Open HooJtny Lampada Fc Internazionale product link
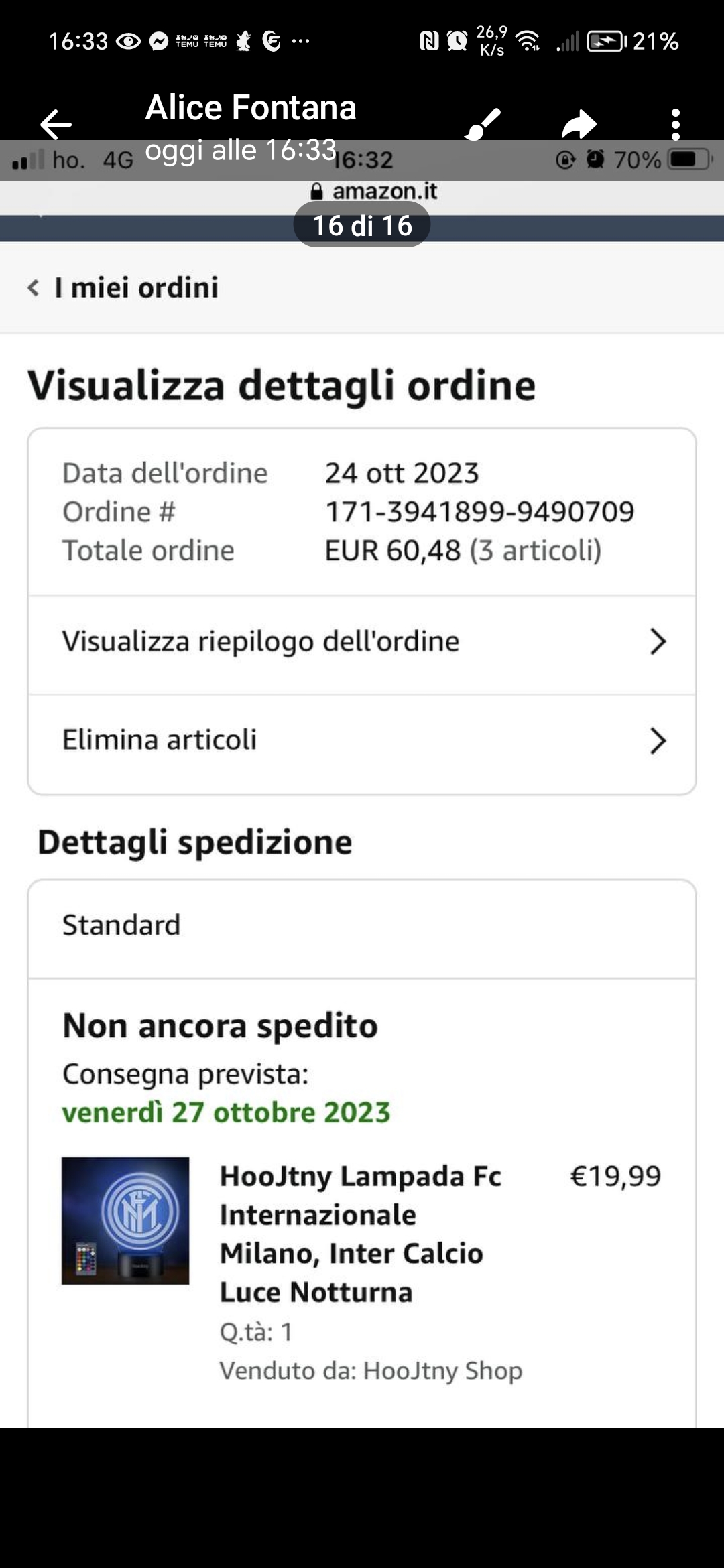 (360, 1234)
